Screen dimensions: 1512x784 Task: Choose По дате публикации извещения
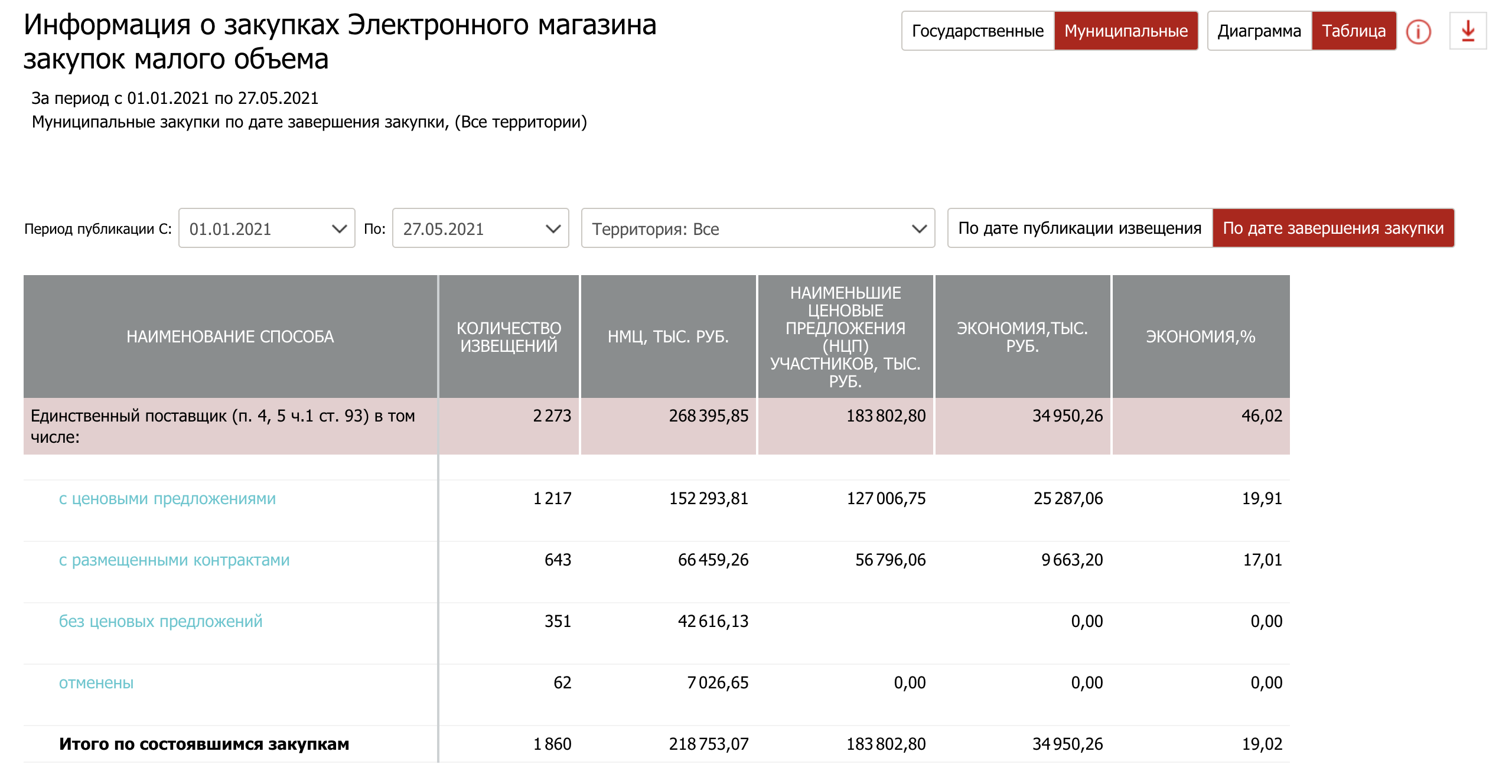coord(1080,228)
